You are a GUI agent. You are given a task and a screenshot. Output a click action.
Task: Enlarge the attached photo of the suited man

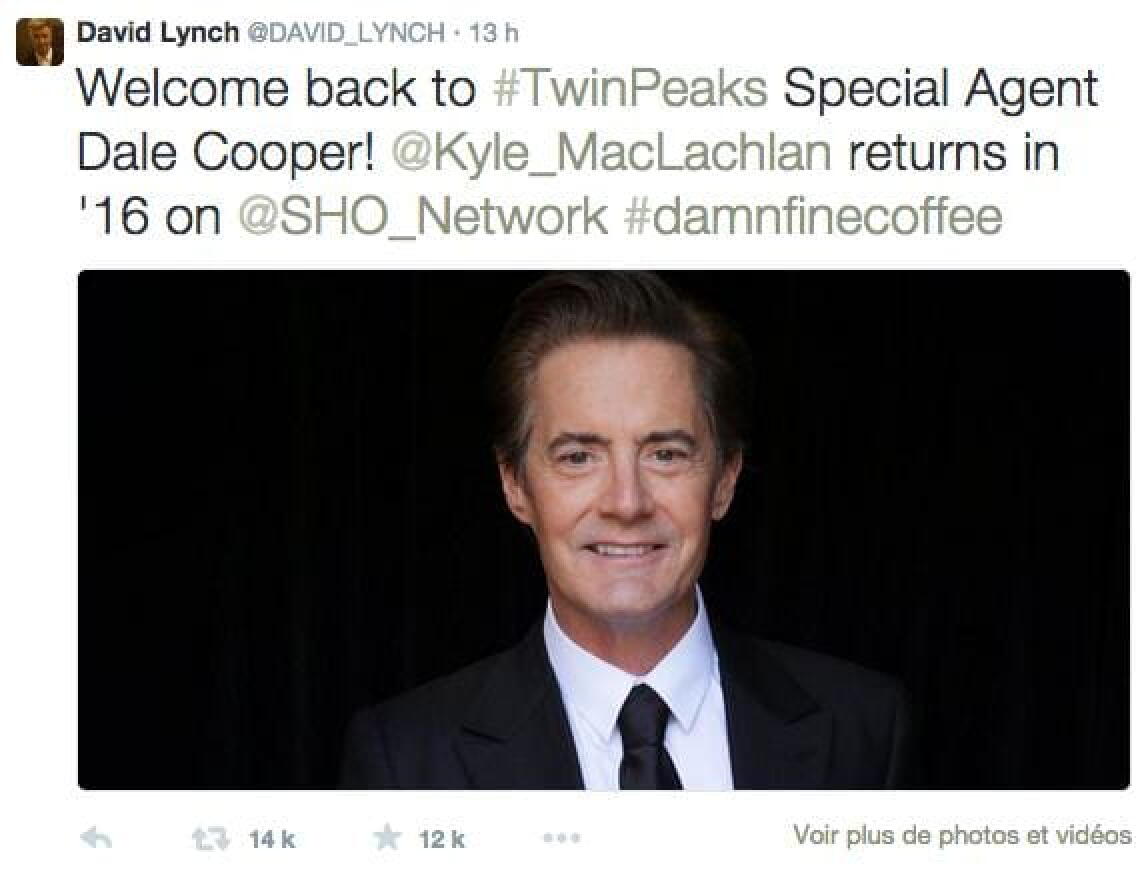tap(603, 530)
